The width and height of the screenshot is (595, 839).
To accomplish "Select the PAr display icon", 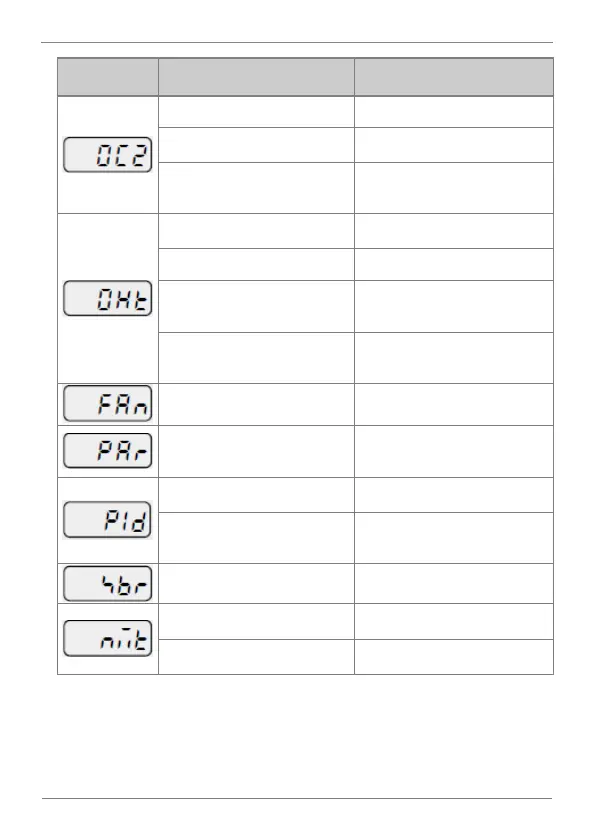I will [108, 451].
